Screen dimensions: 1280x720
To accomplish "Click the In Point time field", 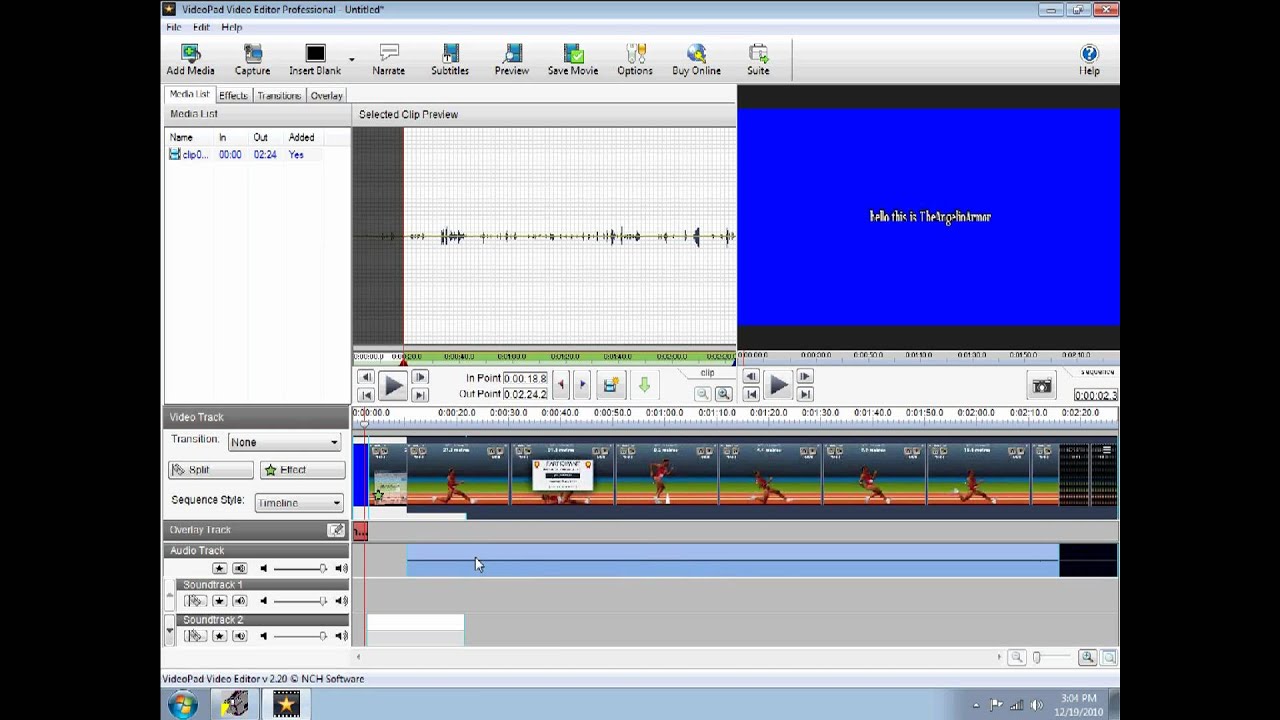I will pyautogui.click(x=526, y=378).
